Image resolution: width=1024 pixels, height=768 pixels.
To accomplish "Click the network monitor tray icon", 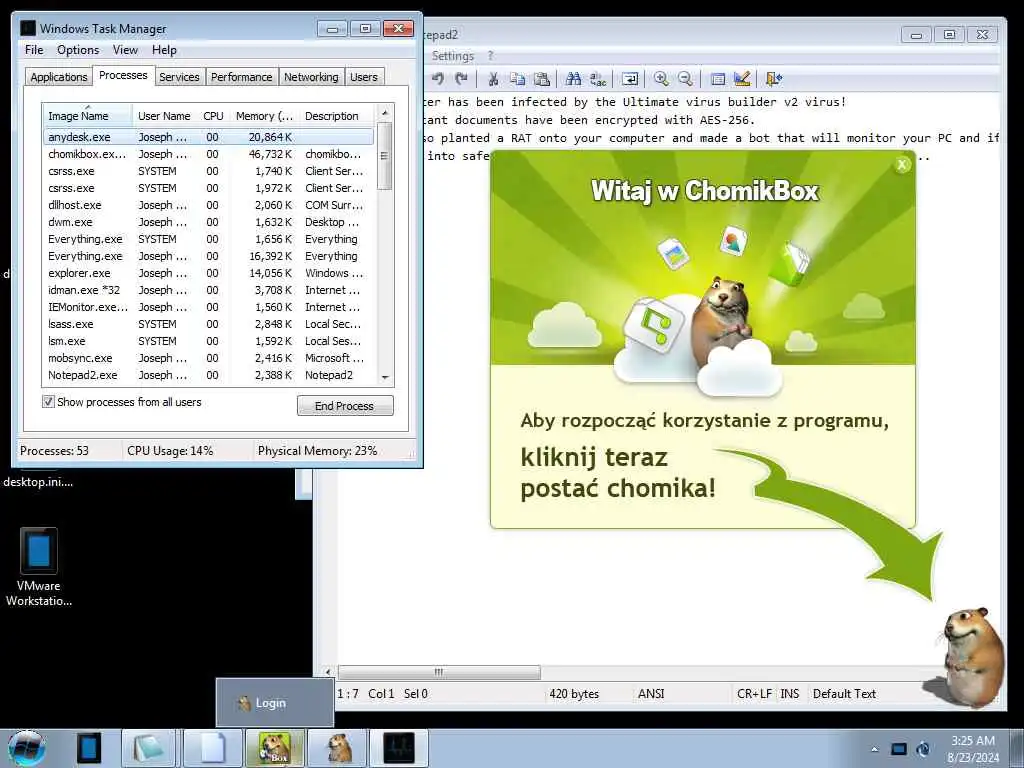I will point(899,749).
